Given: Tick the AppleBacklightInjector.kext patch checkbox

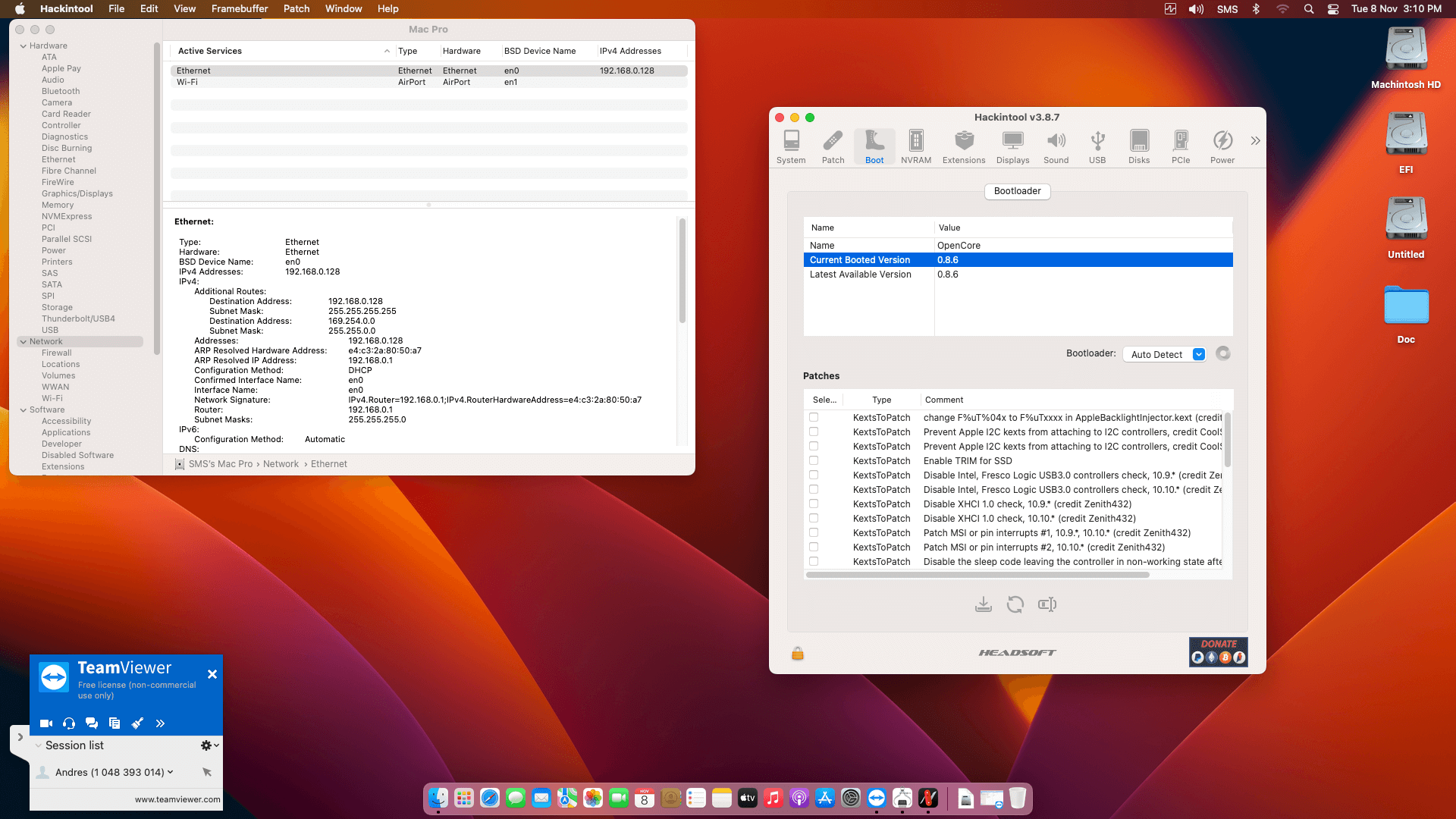Looking at the screenshot, I should coord(814,418).
